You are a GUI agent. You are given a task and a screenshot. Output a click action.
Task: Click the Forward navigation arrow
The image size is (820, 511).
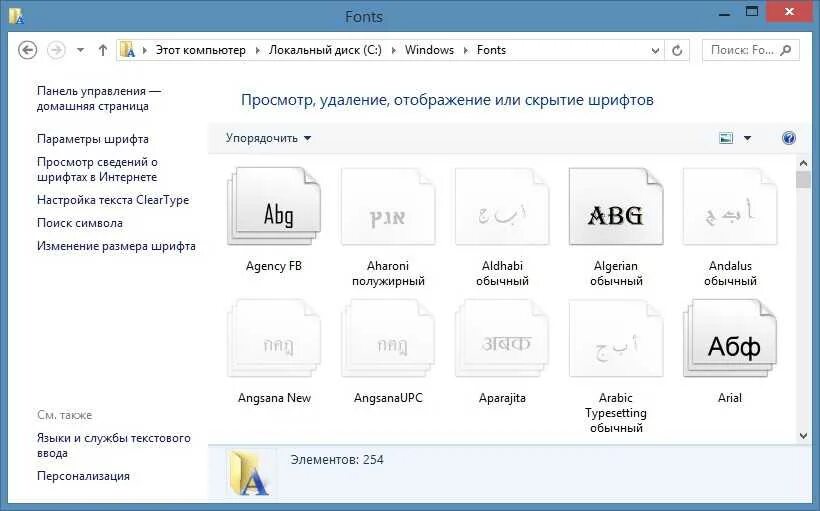tap(56, 50)
